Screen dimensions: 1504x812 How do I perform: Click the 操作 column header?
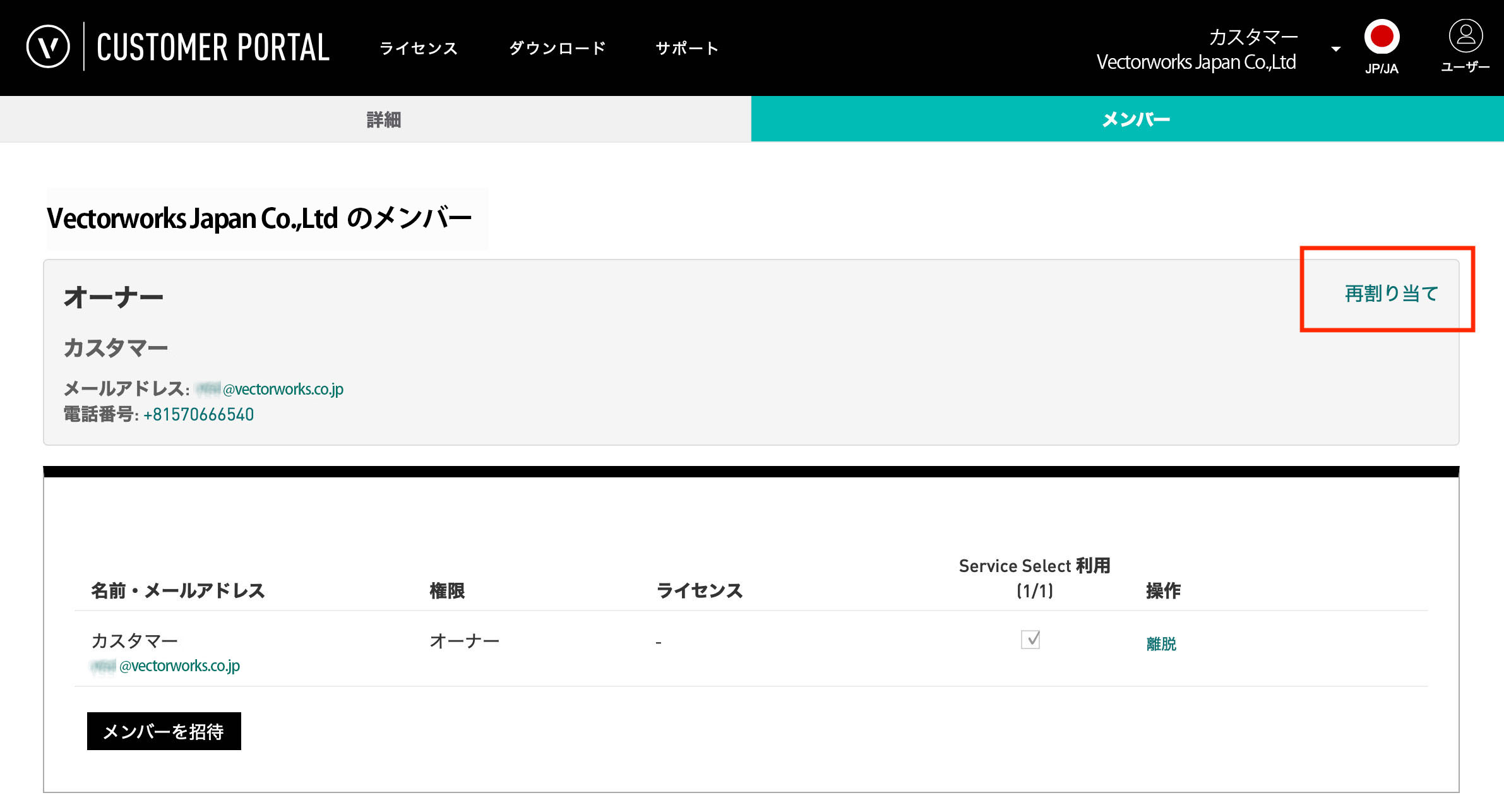tap(1163, 590)
